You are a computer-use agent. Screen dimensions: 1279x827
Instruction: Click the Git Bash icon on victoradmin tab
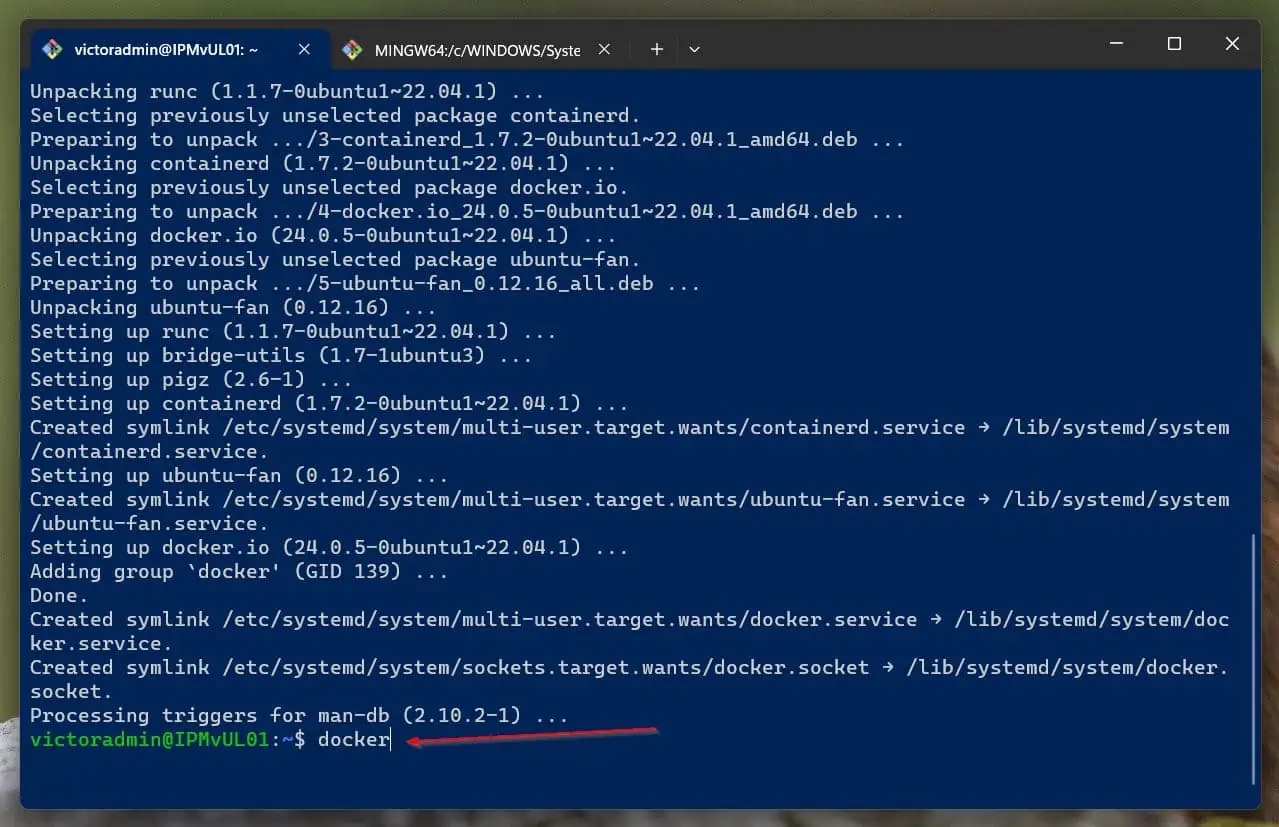pos(51,49)
